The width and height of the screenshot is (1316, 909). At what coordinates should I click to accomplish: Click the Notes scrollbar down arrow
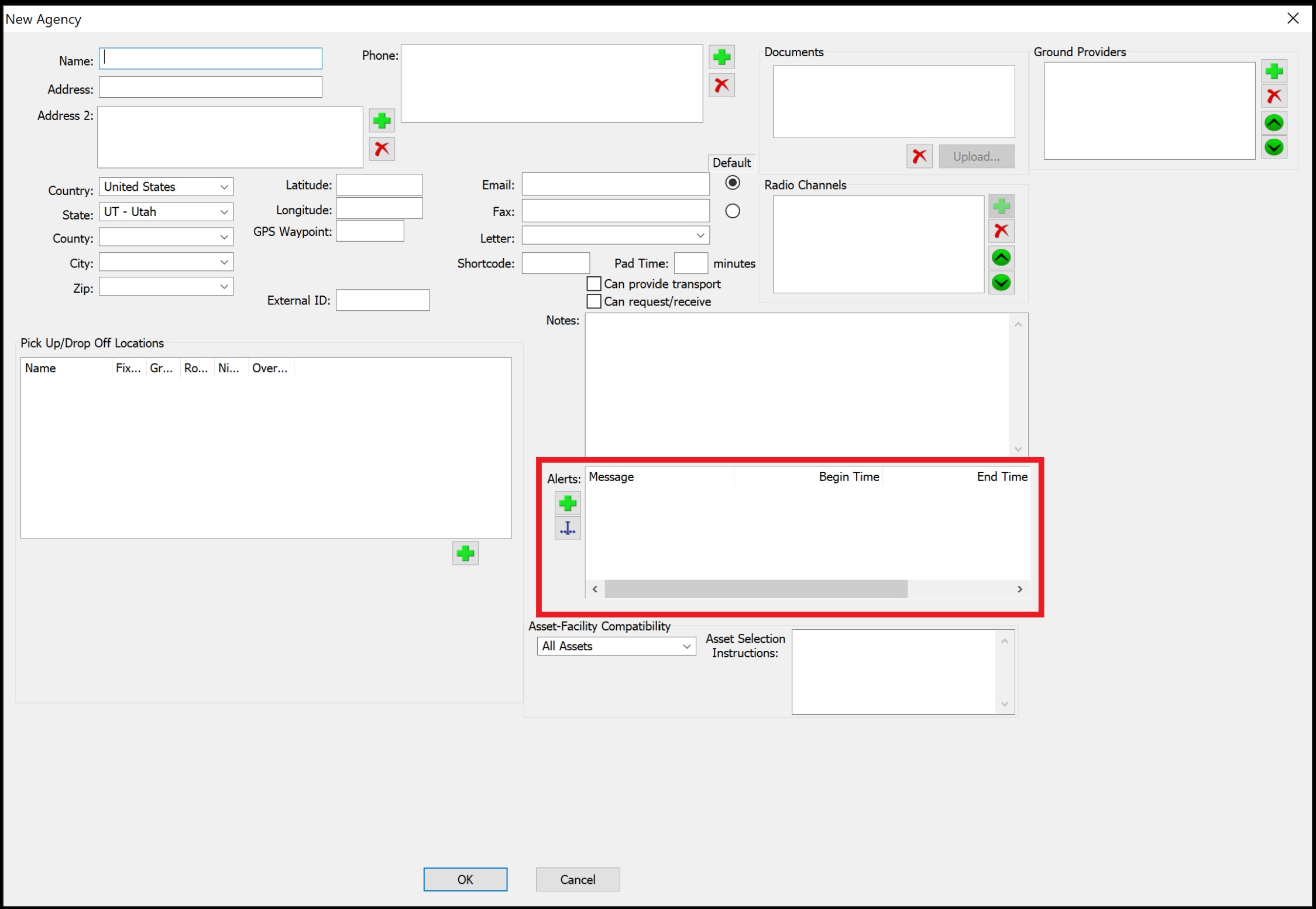tap(1018, 449)
